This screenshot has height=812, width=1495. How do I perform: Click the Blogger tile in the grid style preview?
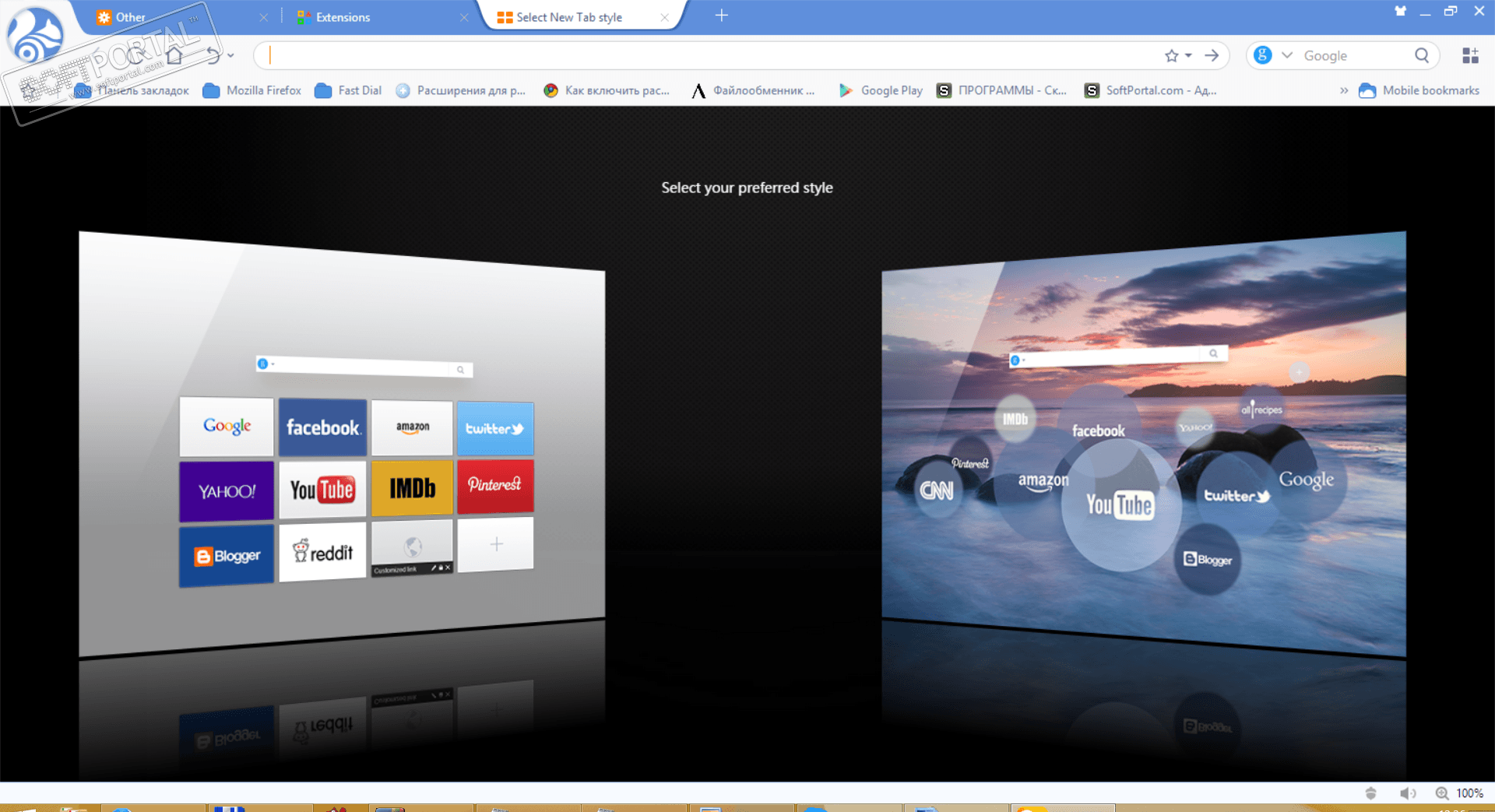click(x=227, y=556)
